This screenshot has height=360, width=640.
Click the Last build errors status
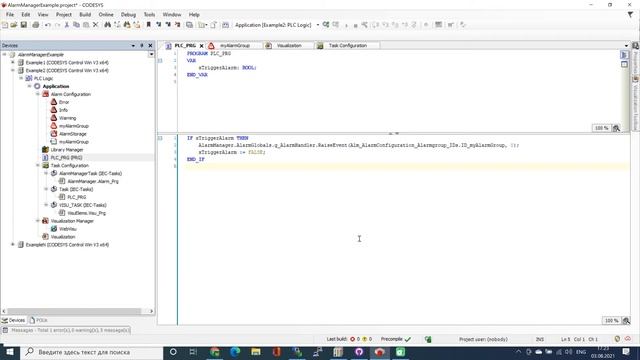point(354,339)
